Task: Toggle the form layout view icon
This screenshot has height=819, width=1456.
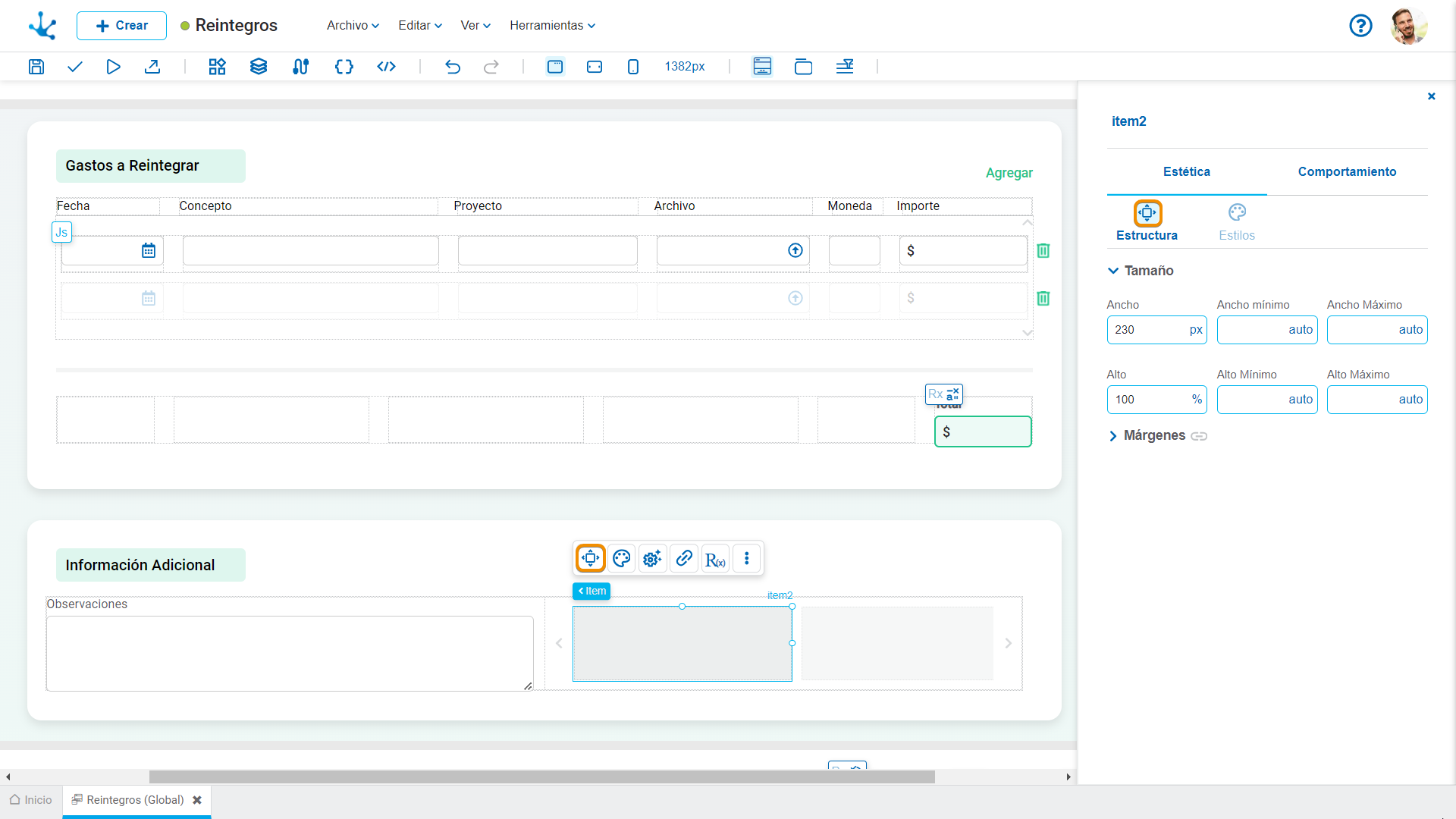Action: 762,67
